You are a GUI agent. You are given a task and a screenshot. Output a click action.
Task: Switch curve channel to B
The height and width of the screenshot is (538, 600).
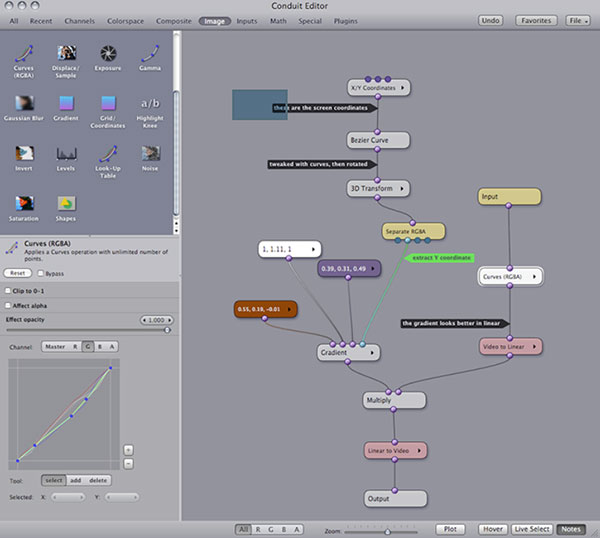tap(100, 347)
